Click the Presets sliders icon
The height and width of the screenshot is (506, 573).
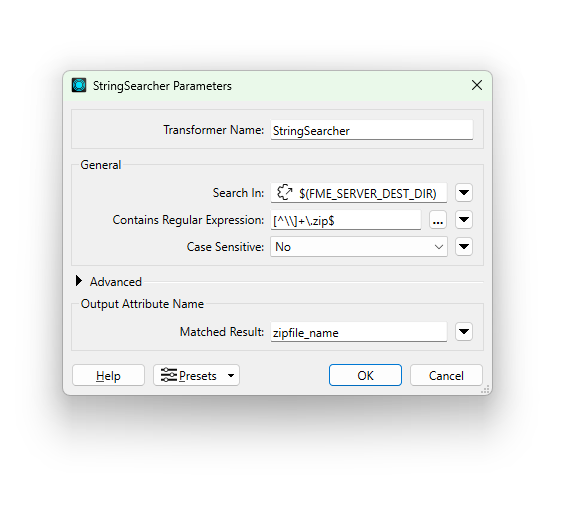[x=168, y=375]
